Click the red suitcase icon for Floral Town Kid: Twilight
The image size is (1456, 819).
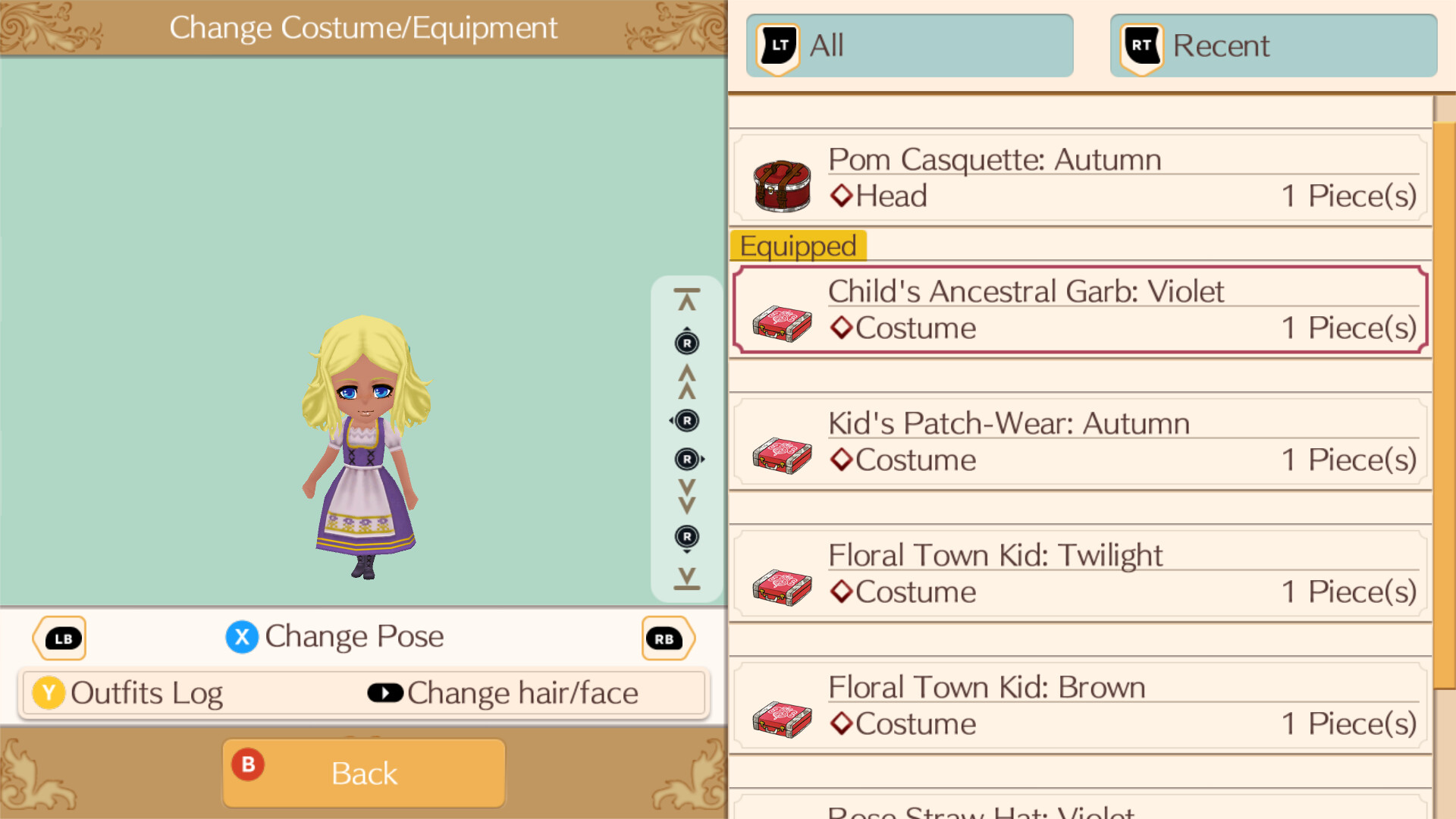point(782,587)
